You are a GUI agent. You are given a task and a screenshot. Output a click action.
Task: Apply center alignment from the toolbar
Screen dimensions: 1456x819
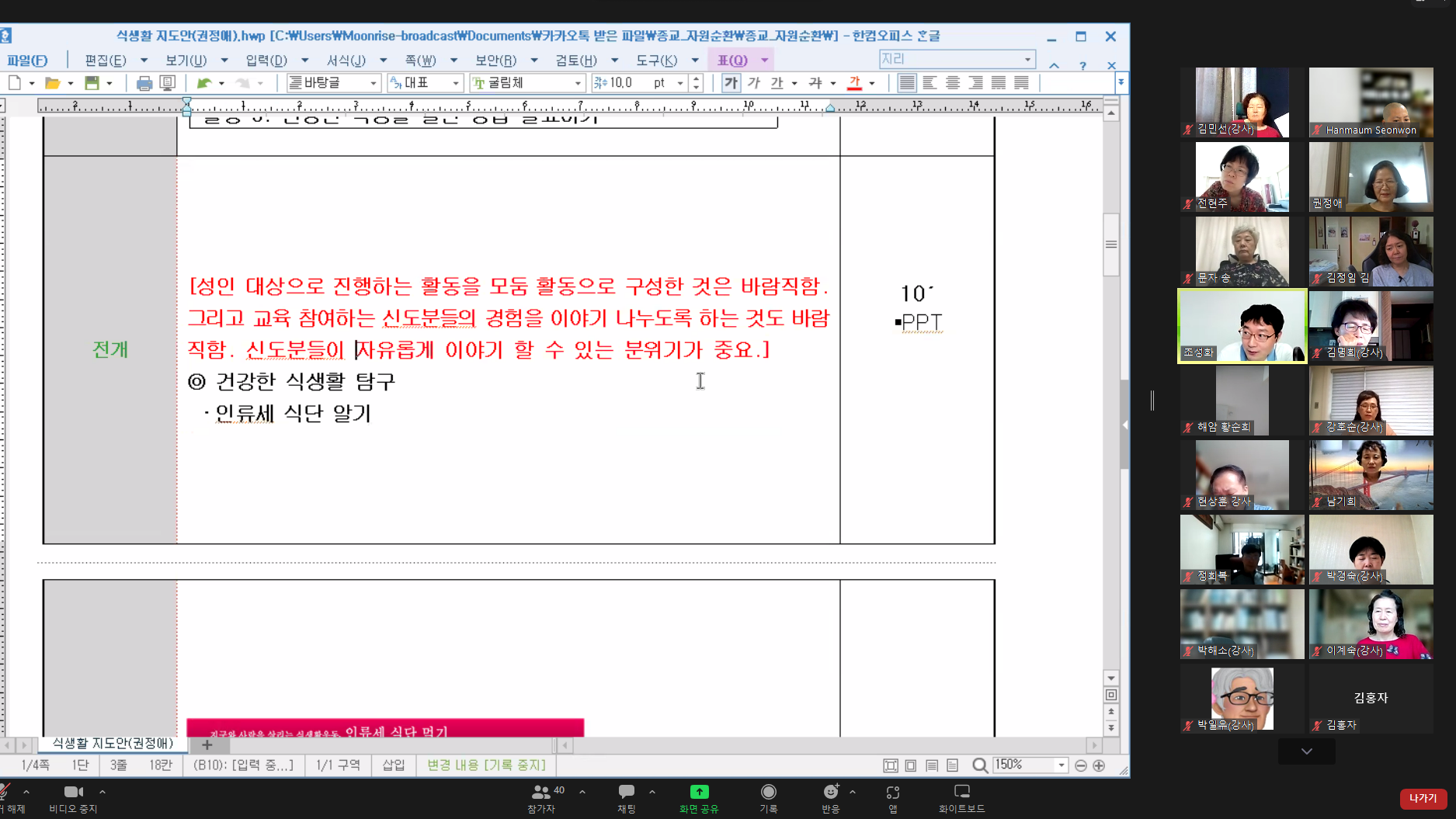(952, 82)
